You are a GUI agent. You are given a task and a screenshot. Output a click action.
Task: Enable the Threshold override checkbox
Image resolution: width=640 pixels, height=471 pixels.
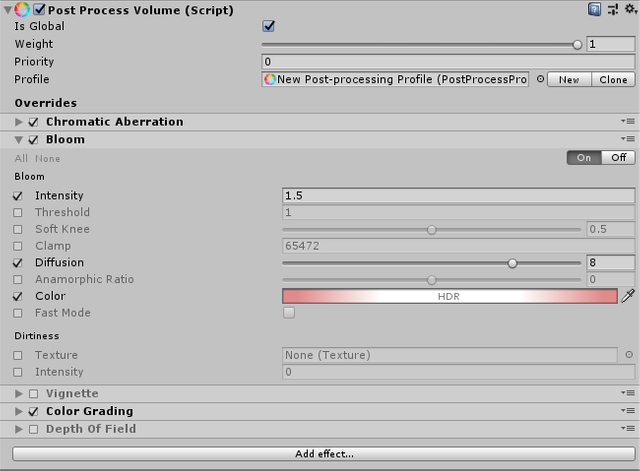pos(17,213)
